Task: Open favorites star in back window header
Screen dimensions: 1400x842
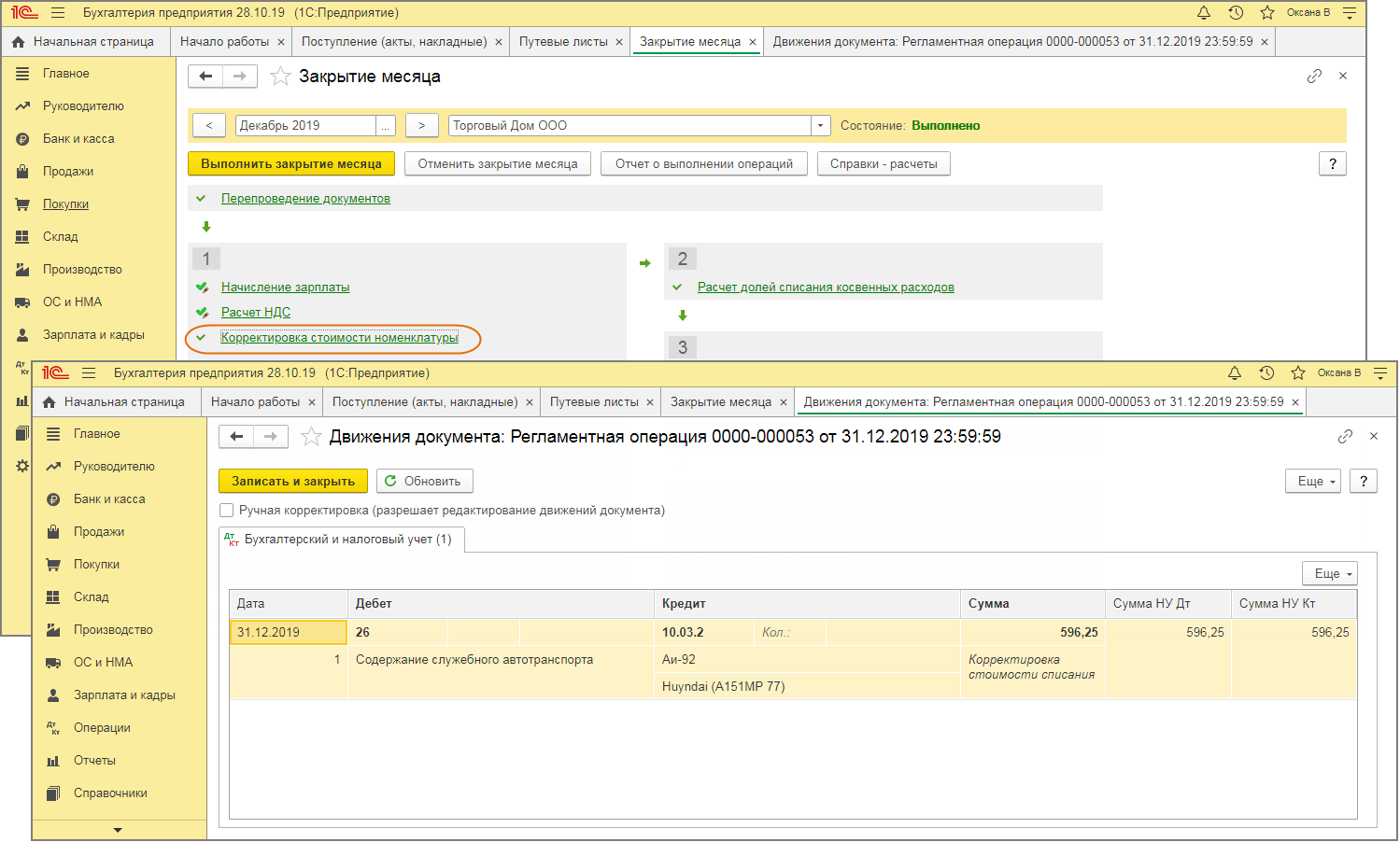Action: click(1267, 13)
